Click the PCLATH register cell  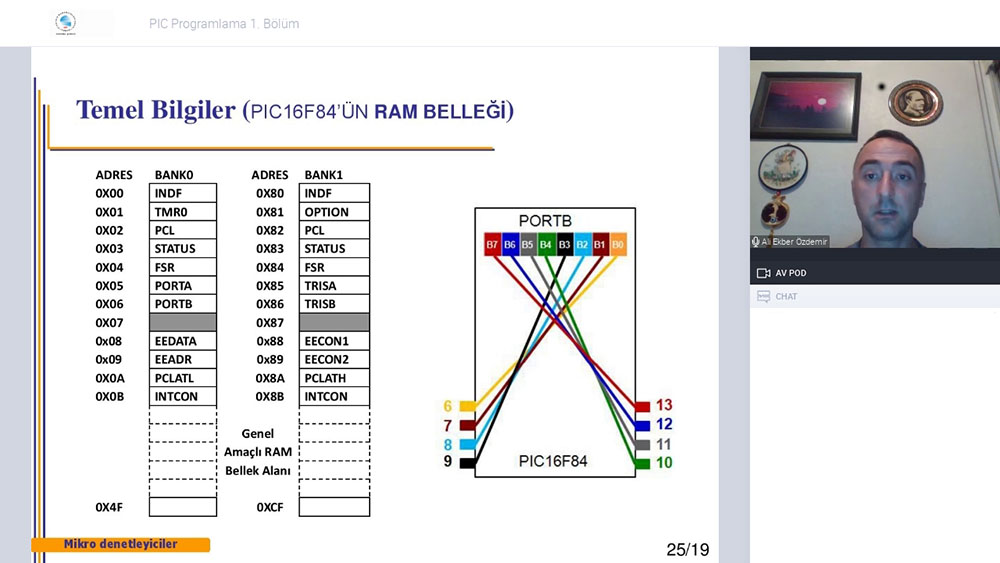[x=334, y=378]
